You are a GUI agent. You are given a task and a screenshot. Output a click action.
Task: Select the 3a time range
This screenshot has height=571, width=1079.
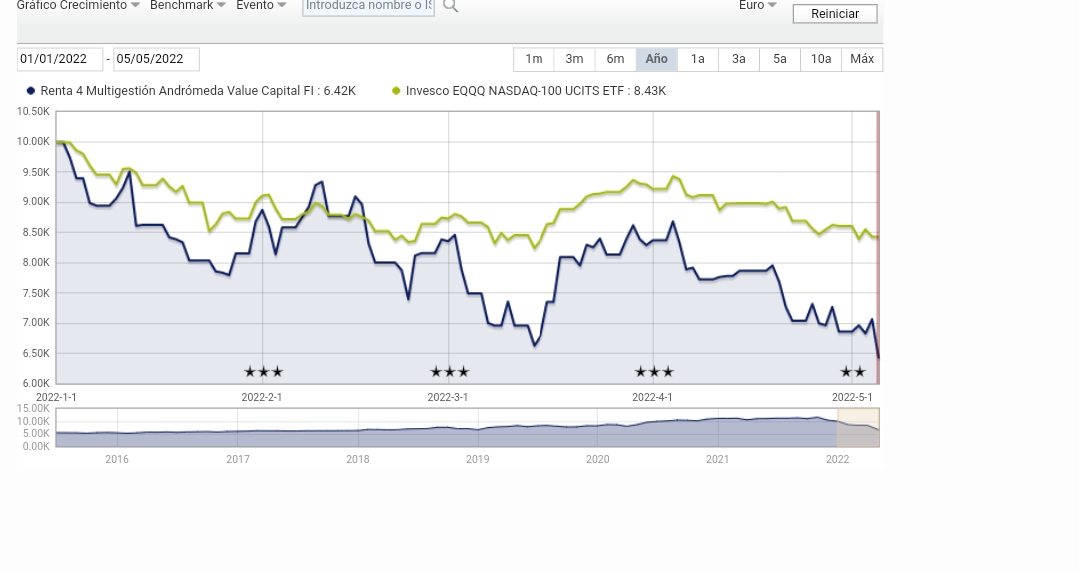click(738, 59)
